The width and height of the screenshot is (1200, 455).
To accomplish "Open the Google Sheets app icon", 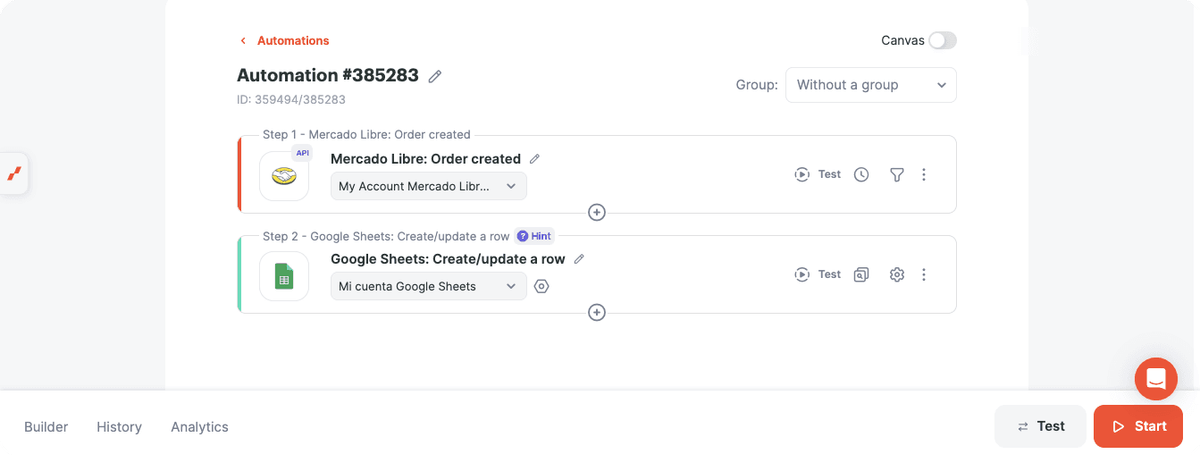I will pos(284,276).
